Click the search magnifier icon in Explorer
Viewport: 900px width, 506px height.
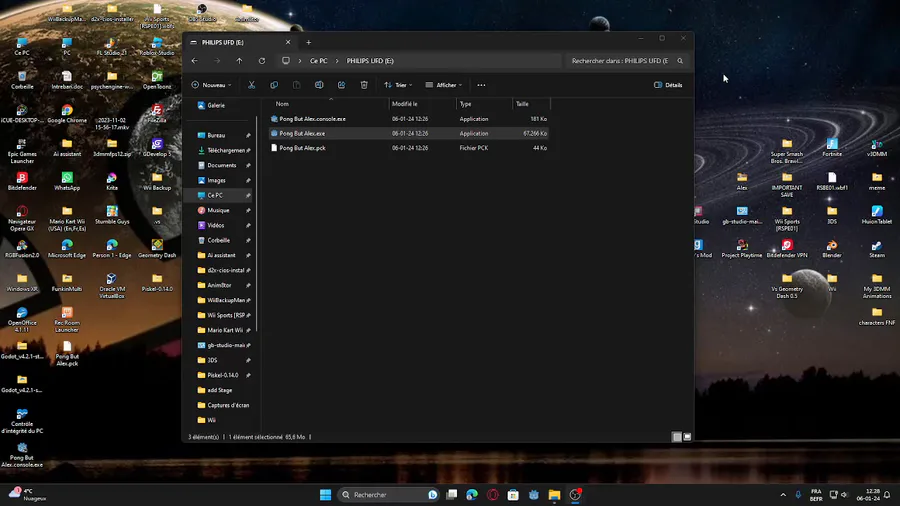[x=680, y=61]
